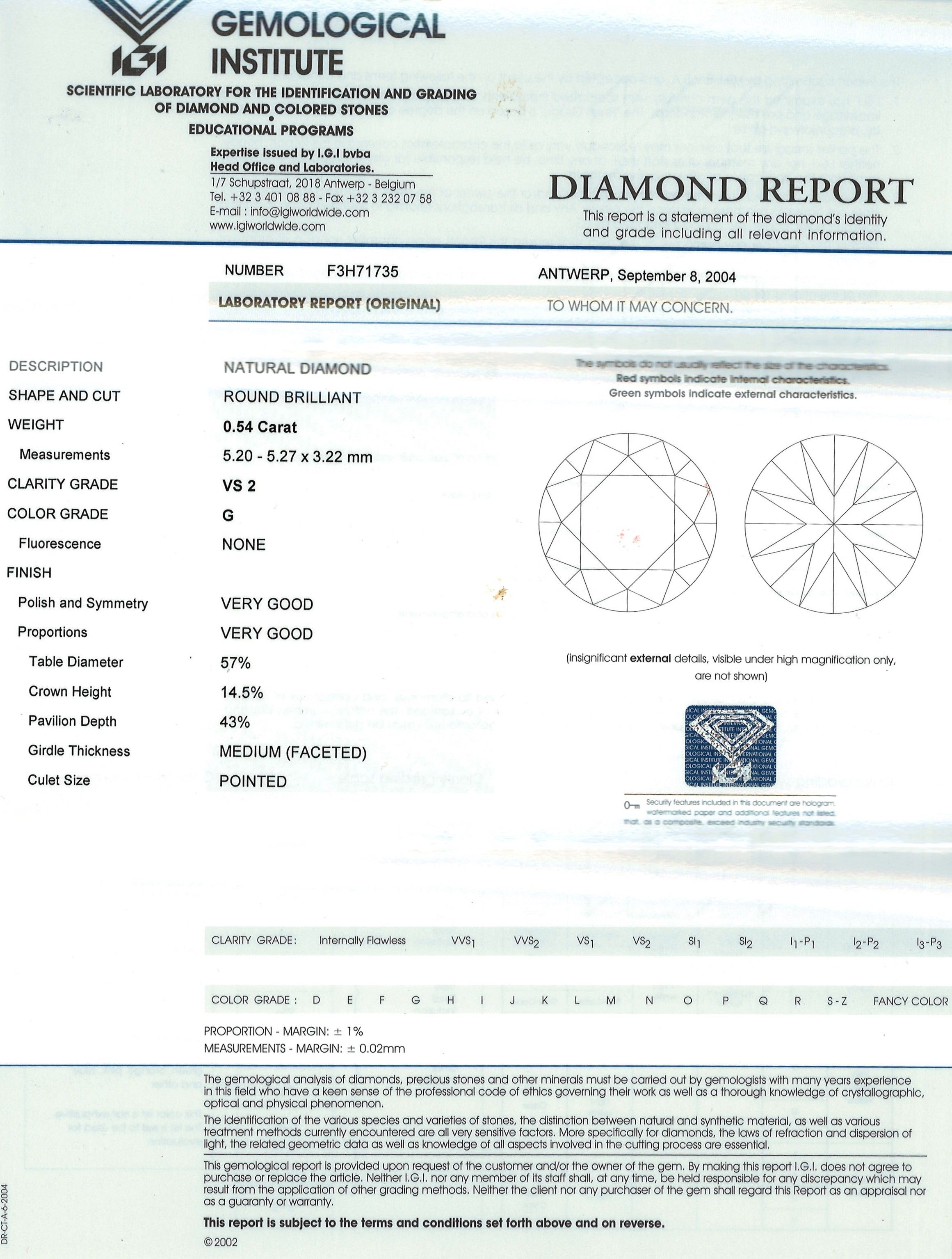The width and height of the screenshot is (952, 1259).
Task: Click the blue hologram security seal
Action: (x=730, y=746)
